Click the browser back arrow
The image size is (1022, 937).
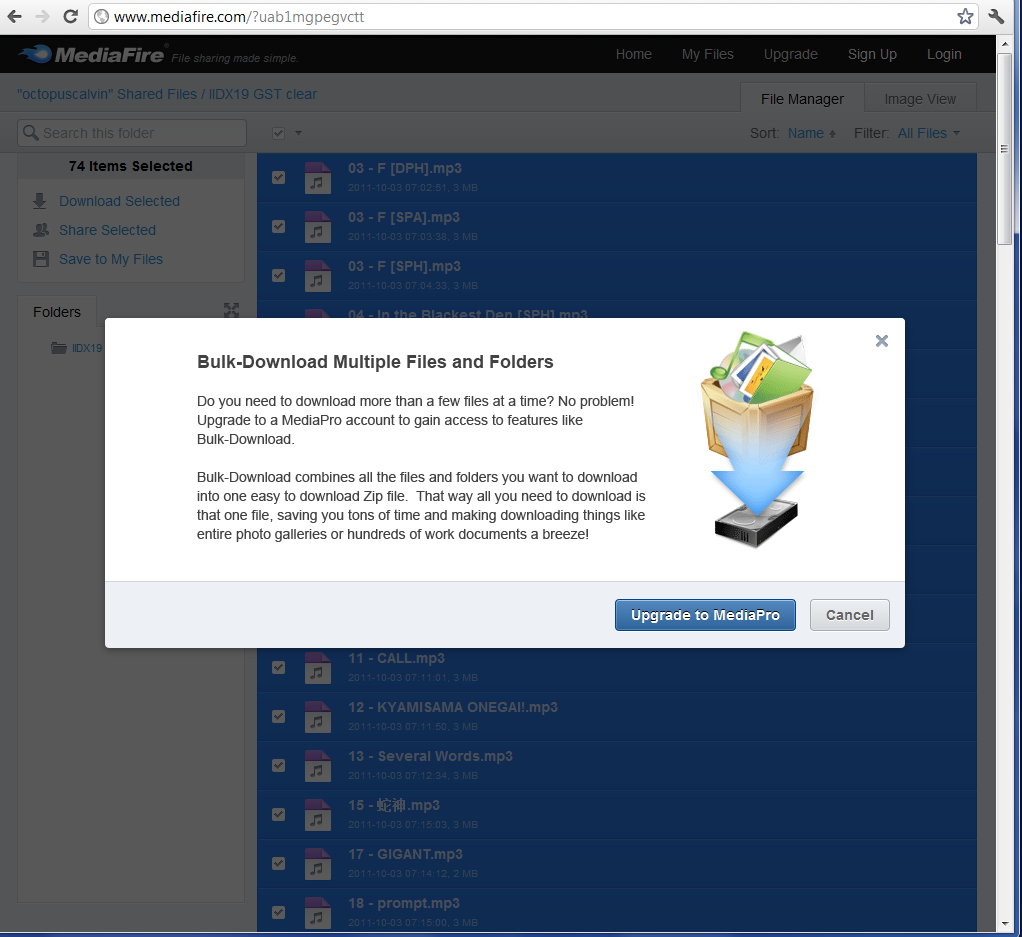[x=15, y=16]
